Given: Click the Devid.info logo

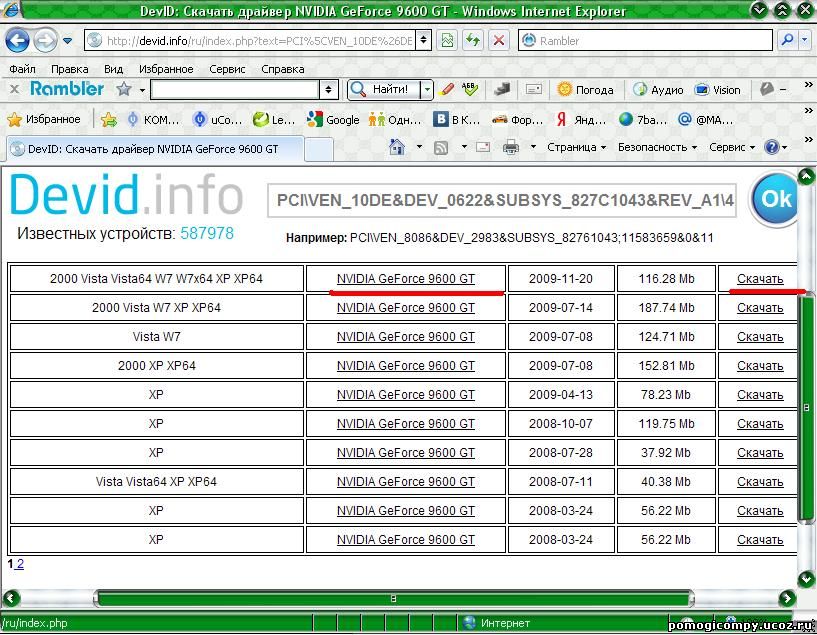Looking at the screenshot, I should 127,195.
